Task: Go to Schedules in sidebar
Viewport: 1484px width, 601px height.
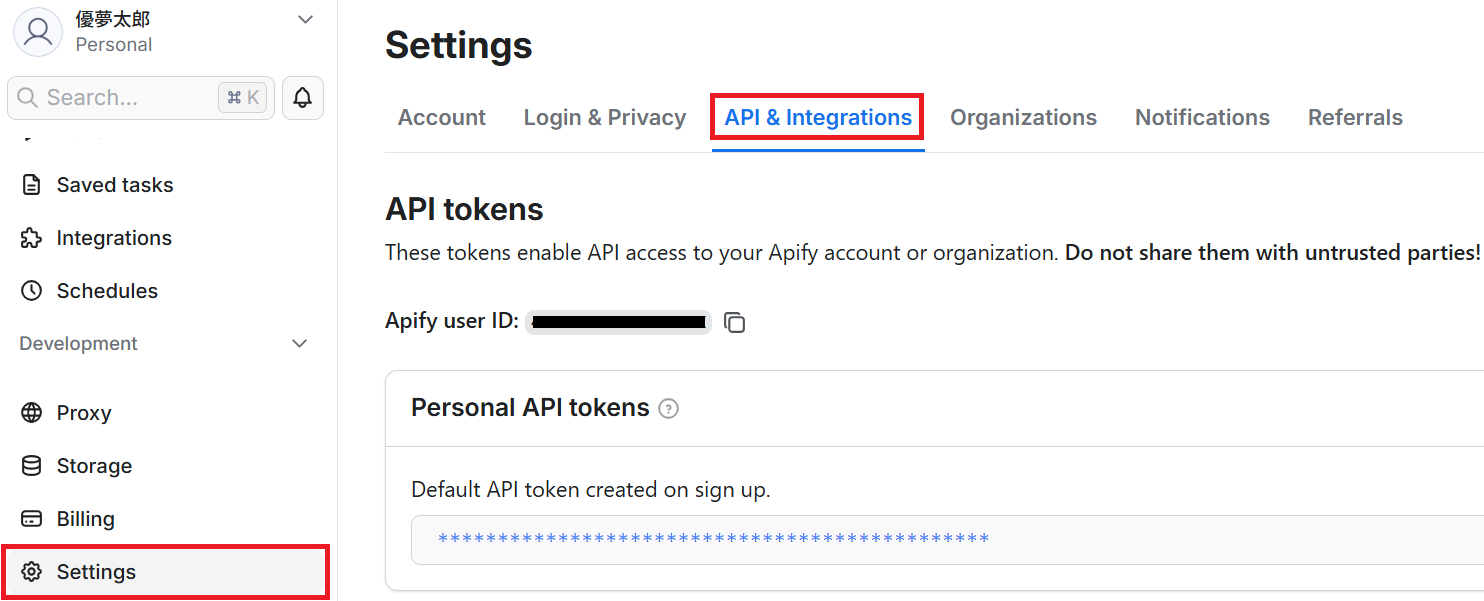Action: (107, 291)
